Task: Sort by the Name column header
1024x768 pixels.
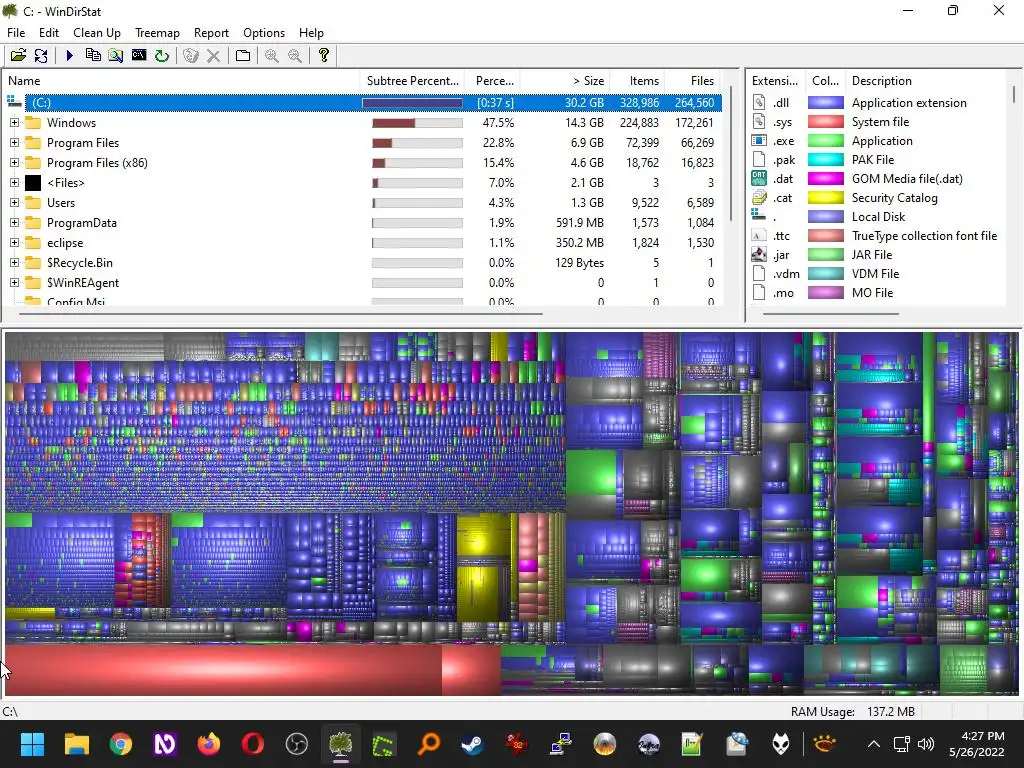Action: (181, 81)
